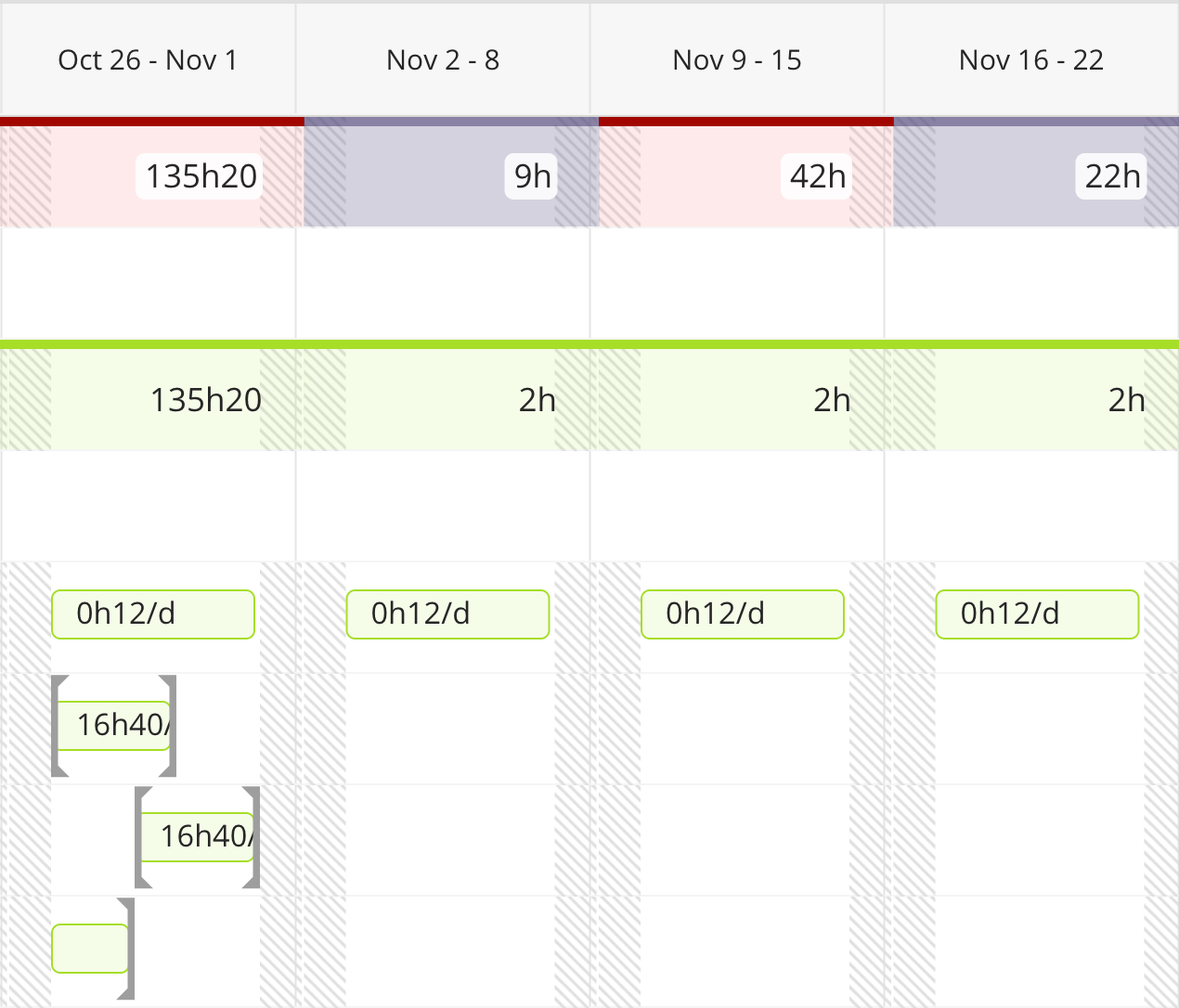Open the Nov 16 - 22 week header

[1031, 60]
